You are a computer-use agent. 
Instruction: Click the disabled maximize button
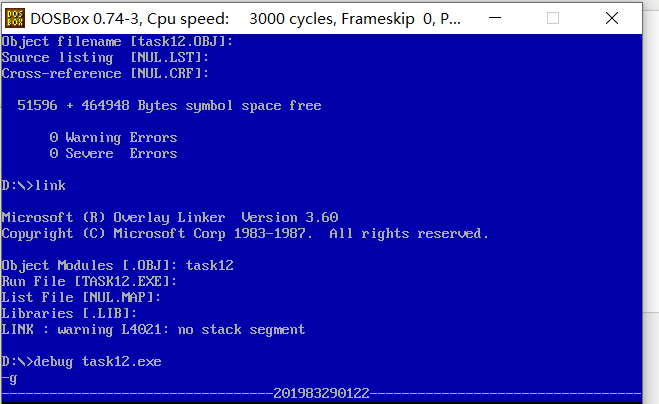(553, 18)
